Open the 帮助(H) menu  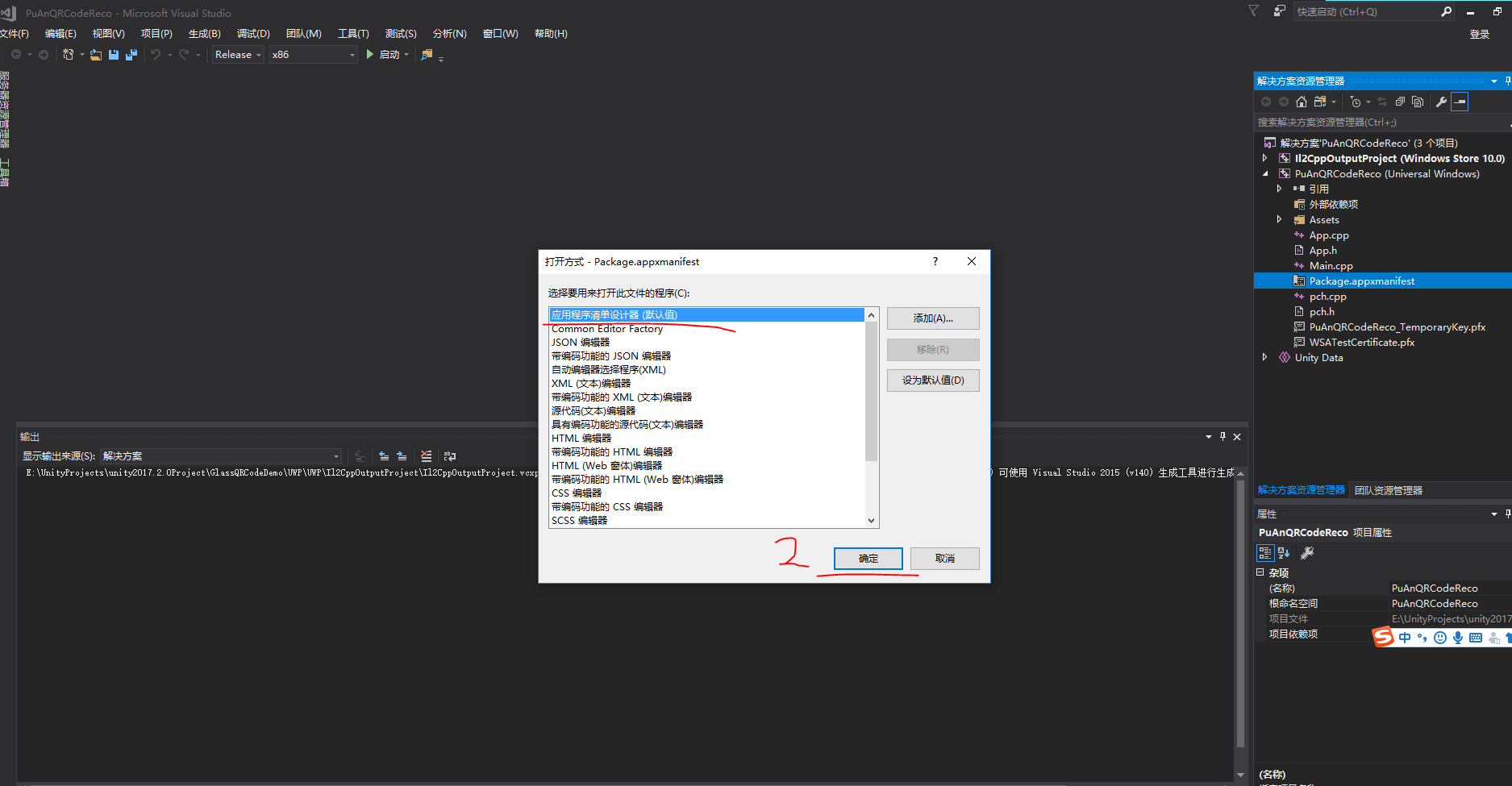pos(551,34)
